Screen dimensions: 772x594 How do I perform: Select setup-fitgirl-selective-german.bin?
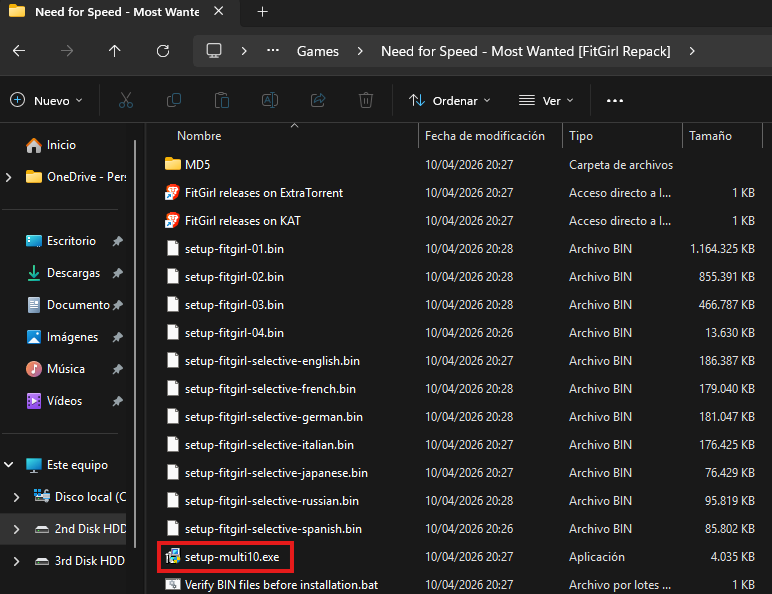click(274, 417)
